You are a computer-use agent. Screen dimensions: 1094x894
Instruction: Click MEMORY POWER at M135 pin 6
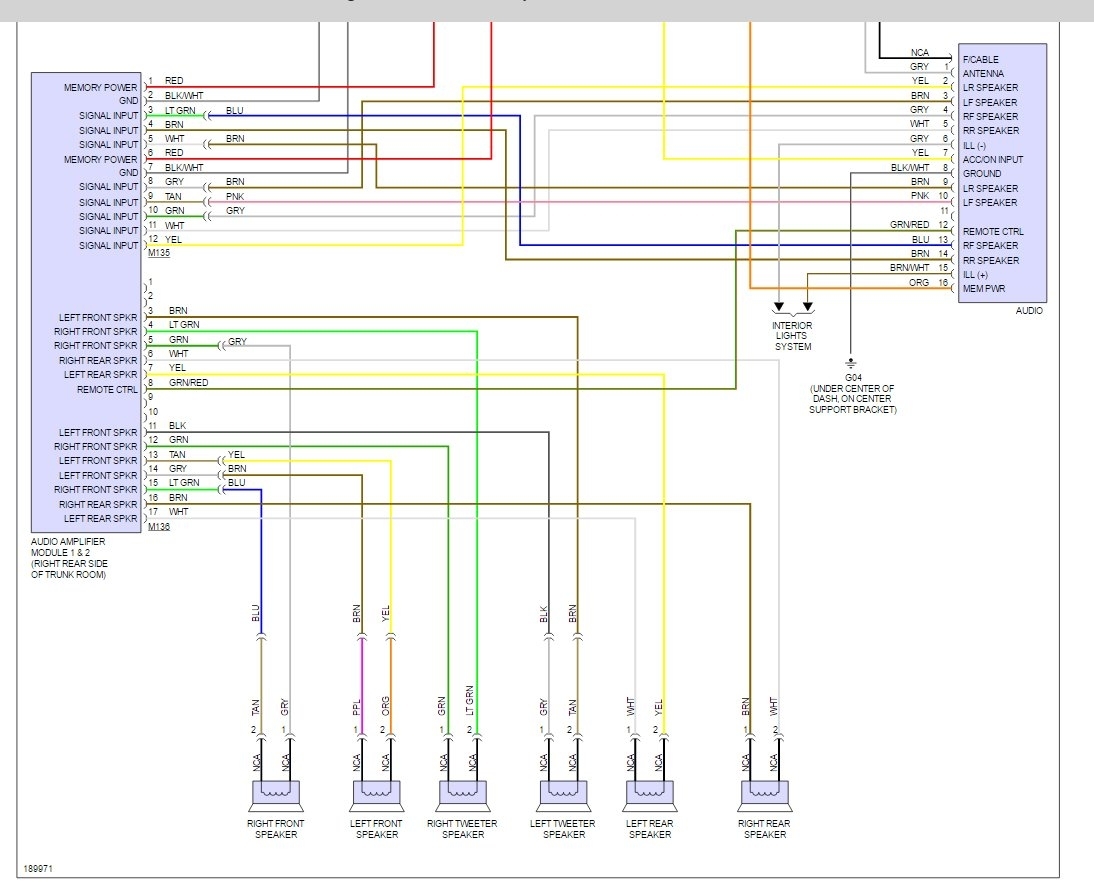(x=100, y=159)
